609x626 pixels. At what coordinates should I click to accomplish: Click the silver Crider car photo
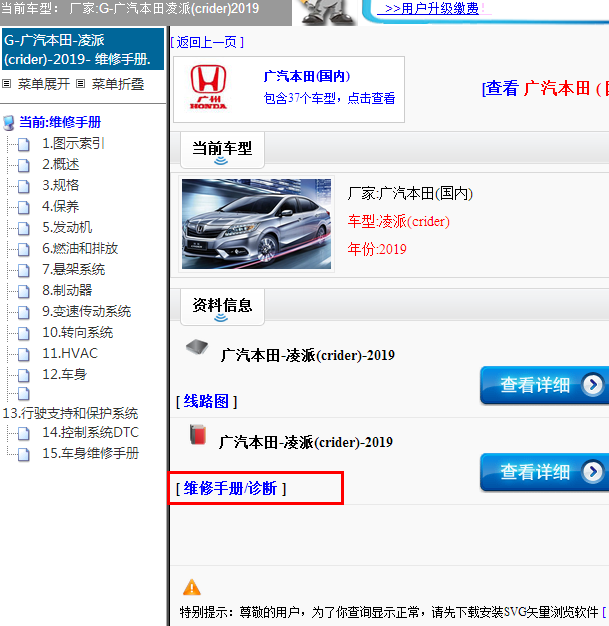coord(256,224)
